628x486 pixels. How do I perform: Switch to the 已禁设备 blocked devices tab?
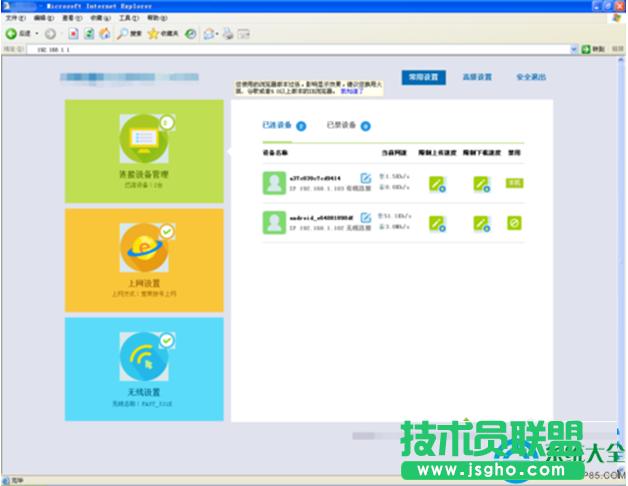point(341,126)
